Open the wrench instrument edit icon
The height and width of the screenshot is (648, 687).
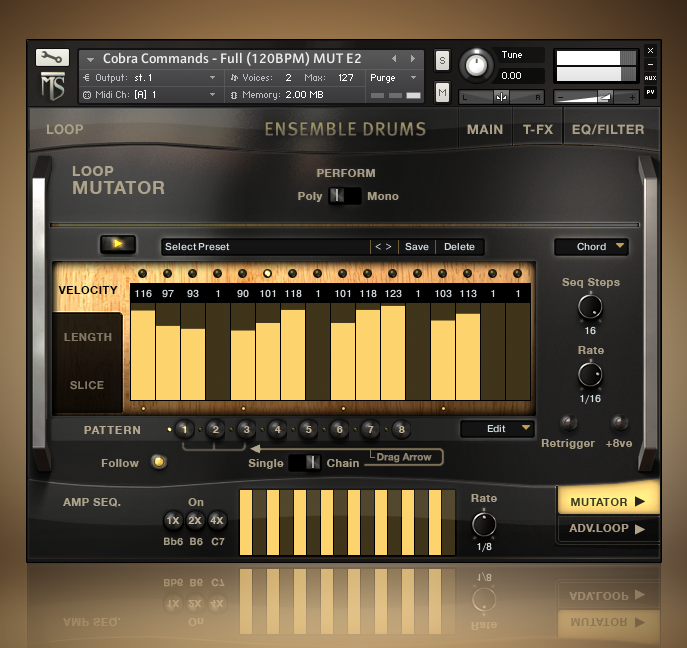[x=52, y=57]
